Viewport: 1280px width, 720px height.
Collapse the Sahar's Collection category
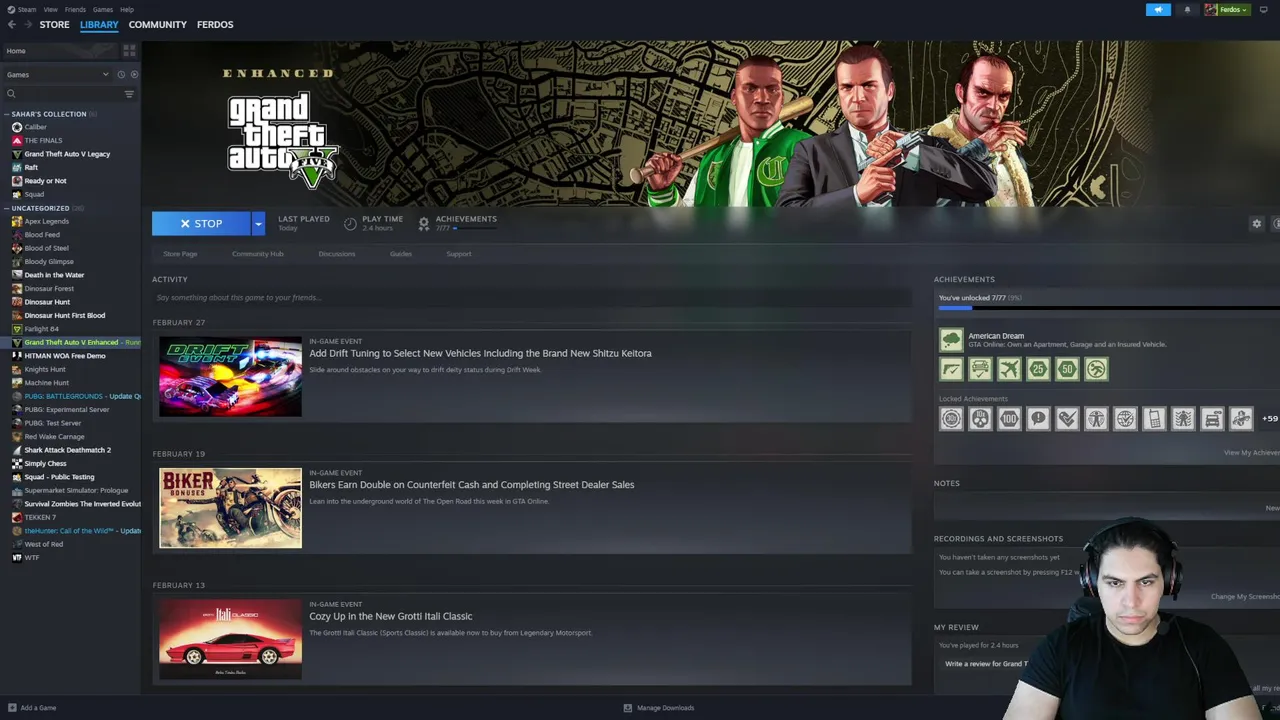[x=6, y=114]
